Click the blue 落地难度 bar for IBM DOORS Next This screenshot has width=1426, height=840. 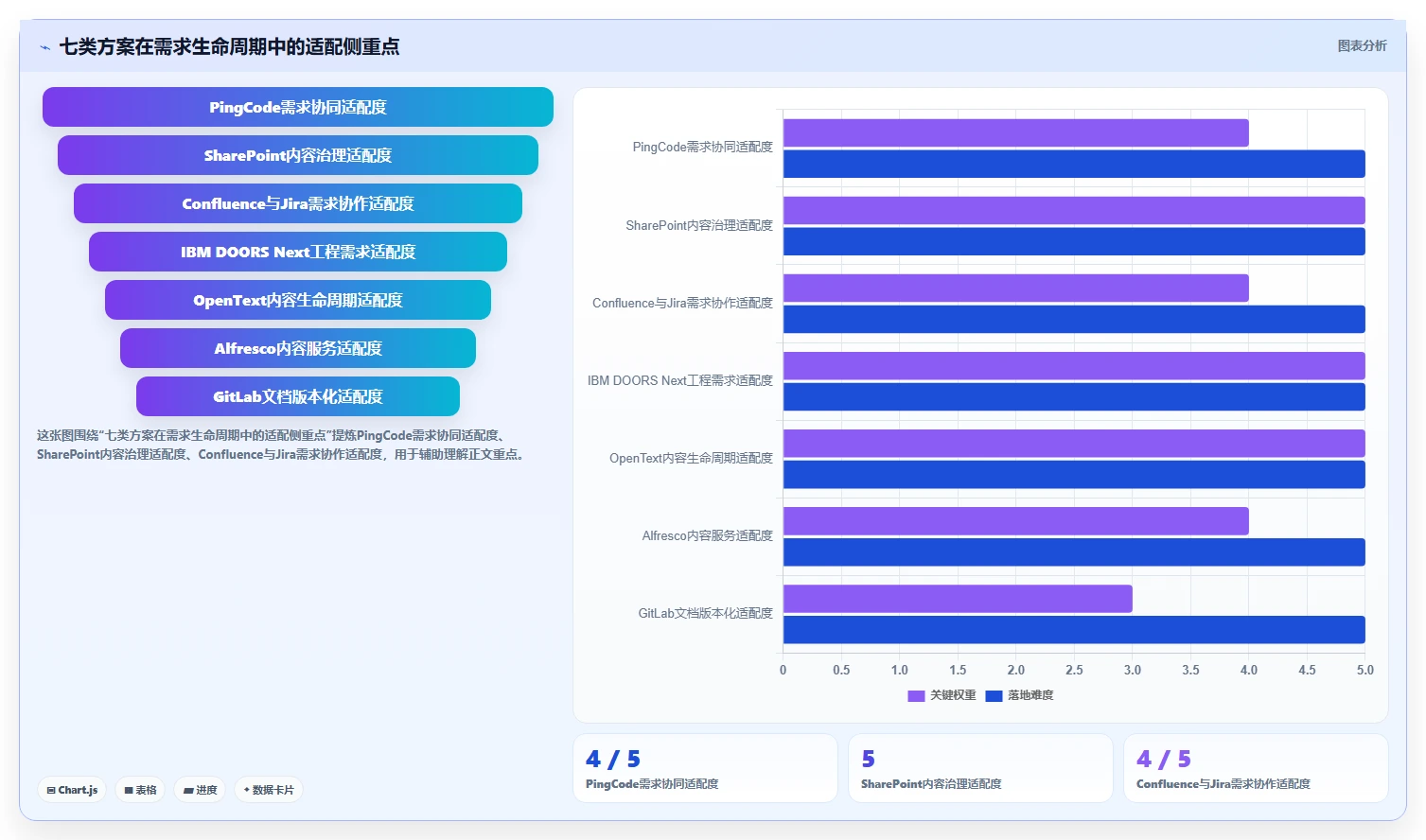click(1074, 396)
